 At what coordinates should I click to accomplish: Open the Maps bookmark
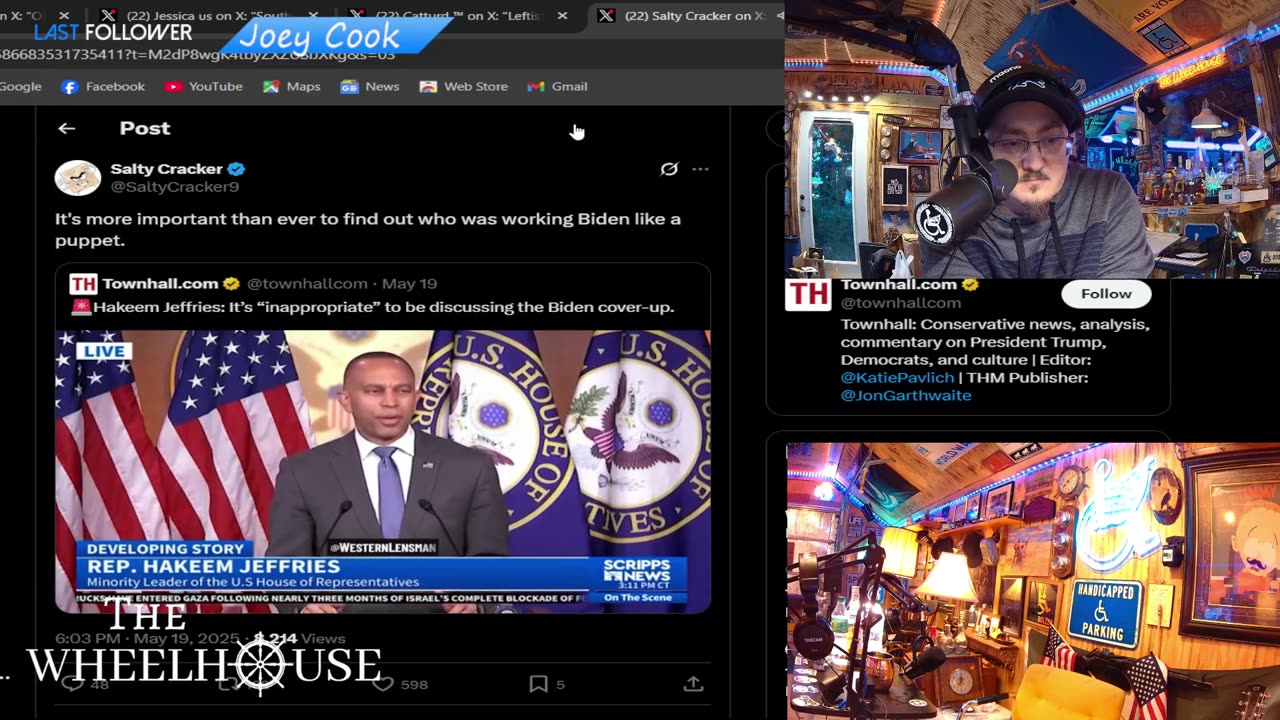pos(291,86)
